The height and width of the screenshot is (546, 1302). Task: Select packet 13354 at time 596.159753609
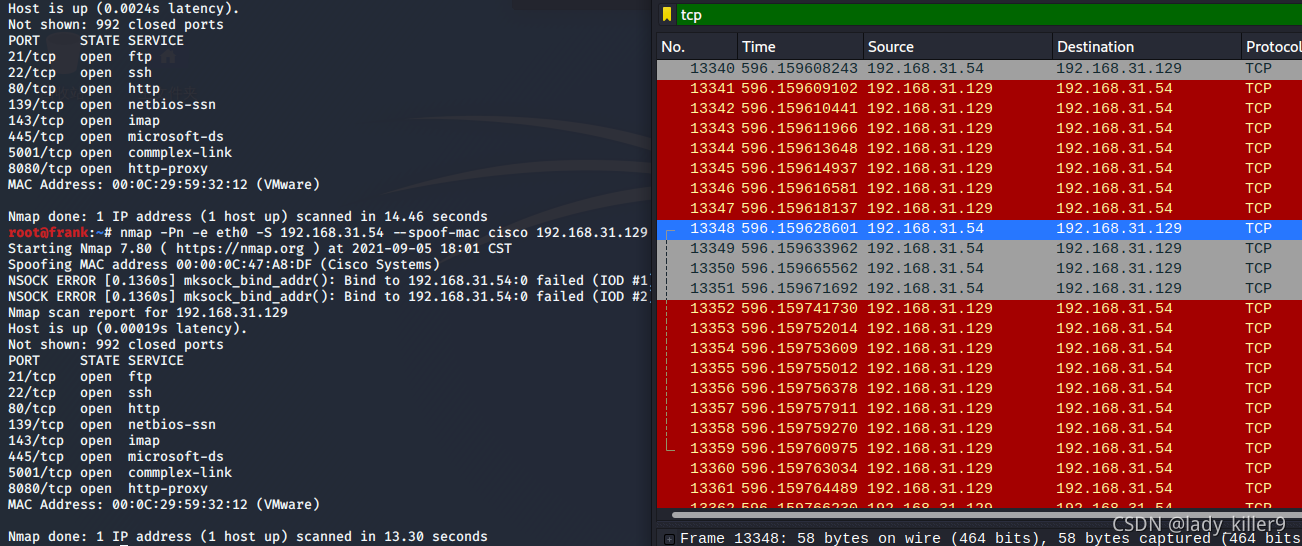point(979,349)
